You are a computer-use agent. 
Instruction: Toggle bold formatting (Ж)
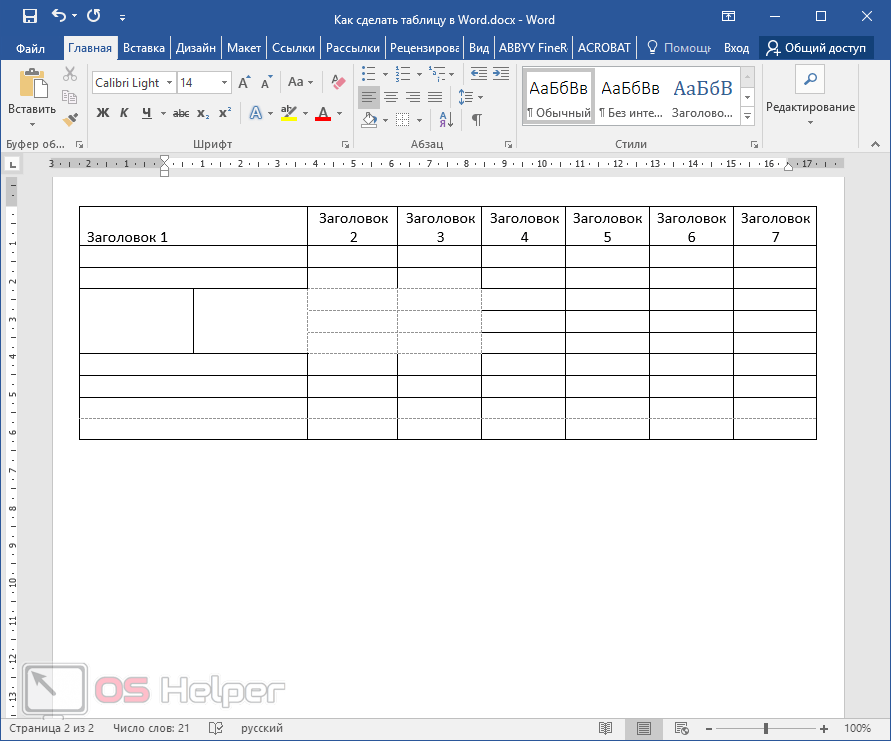[102, 113]
